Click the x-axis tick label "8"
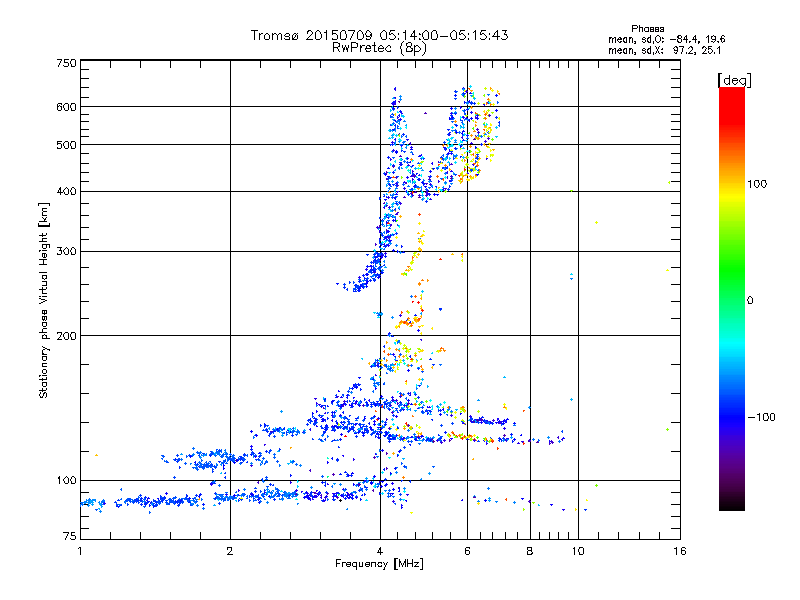Image resolution: width=800 pixels, height=600 pixels. (x=530, y=551)
